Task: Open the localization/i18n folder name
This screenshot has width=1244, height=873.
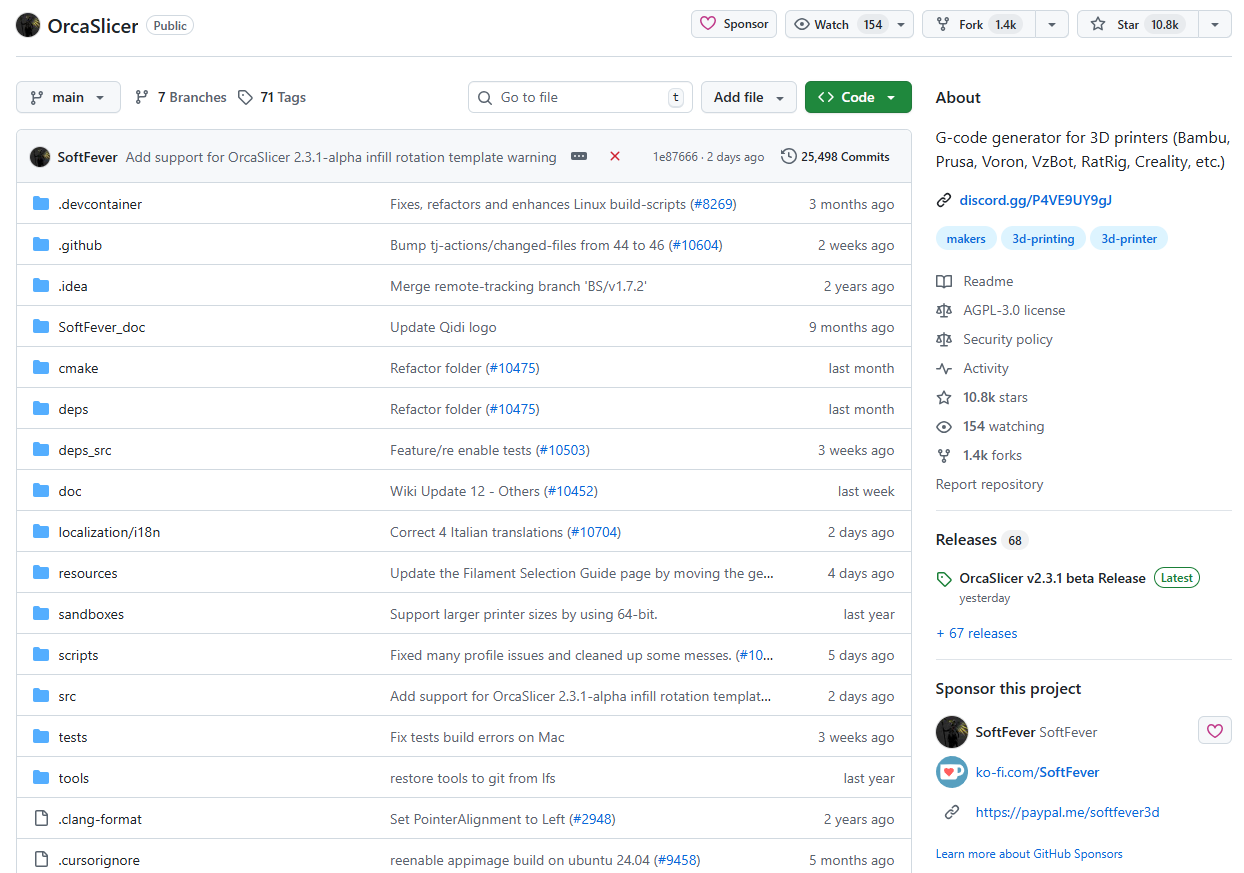Action: (109, 532)
